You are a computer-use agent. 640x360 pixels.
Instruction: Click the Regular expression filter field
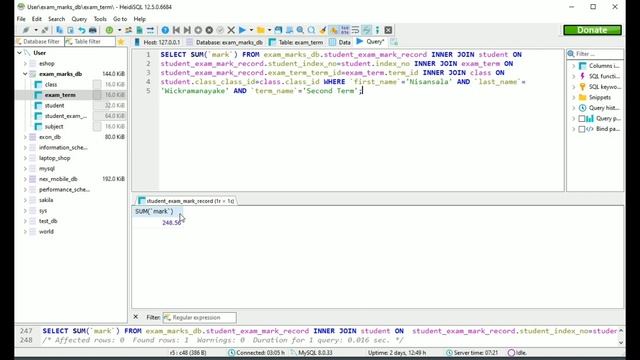[200, 317]
